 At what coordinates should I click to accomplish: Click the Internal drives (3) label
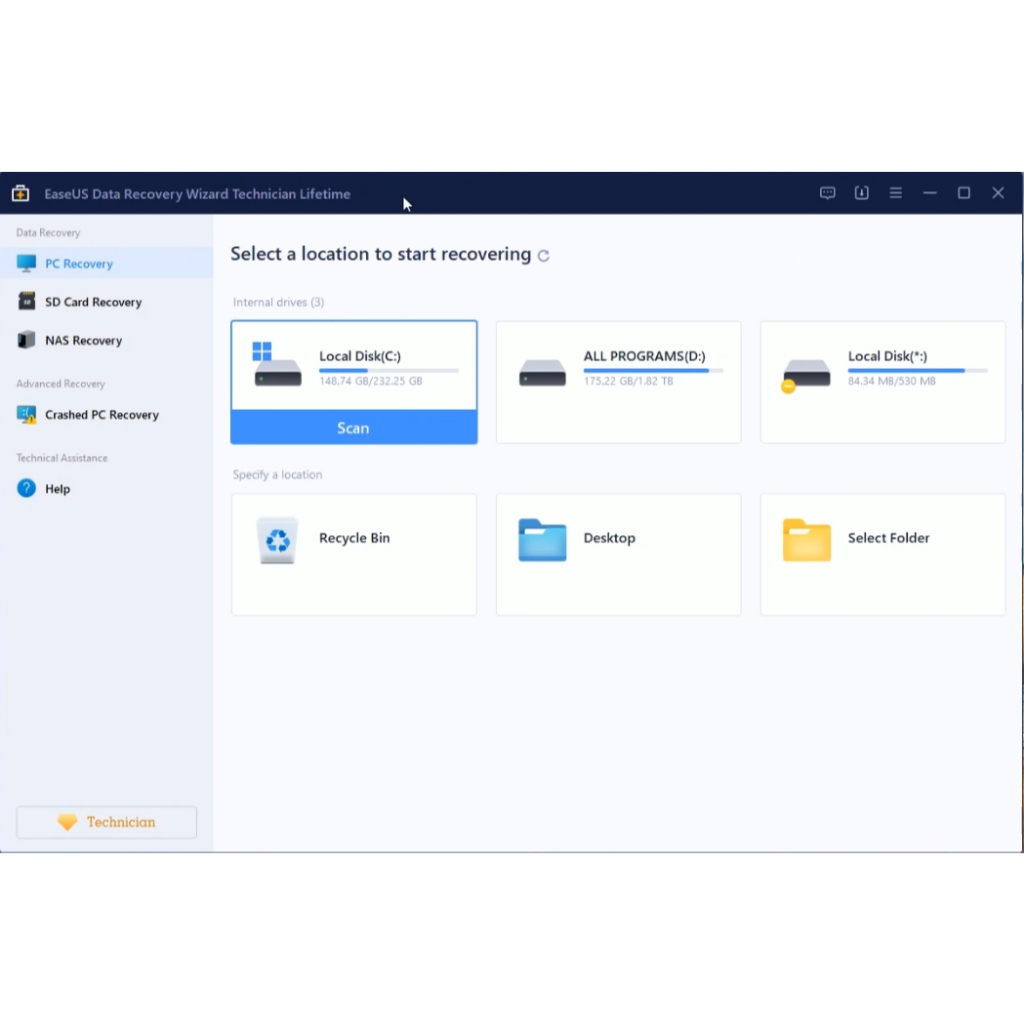coord(278,302)
